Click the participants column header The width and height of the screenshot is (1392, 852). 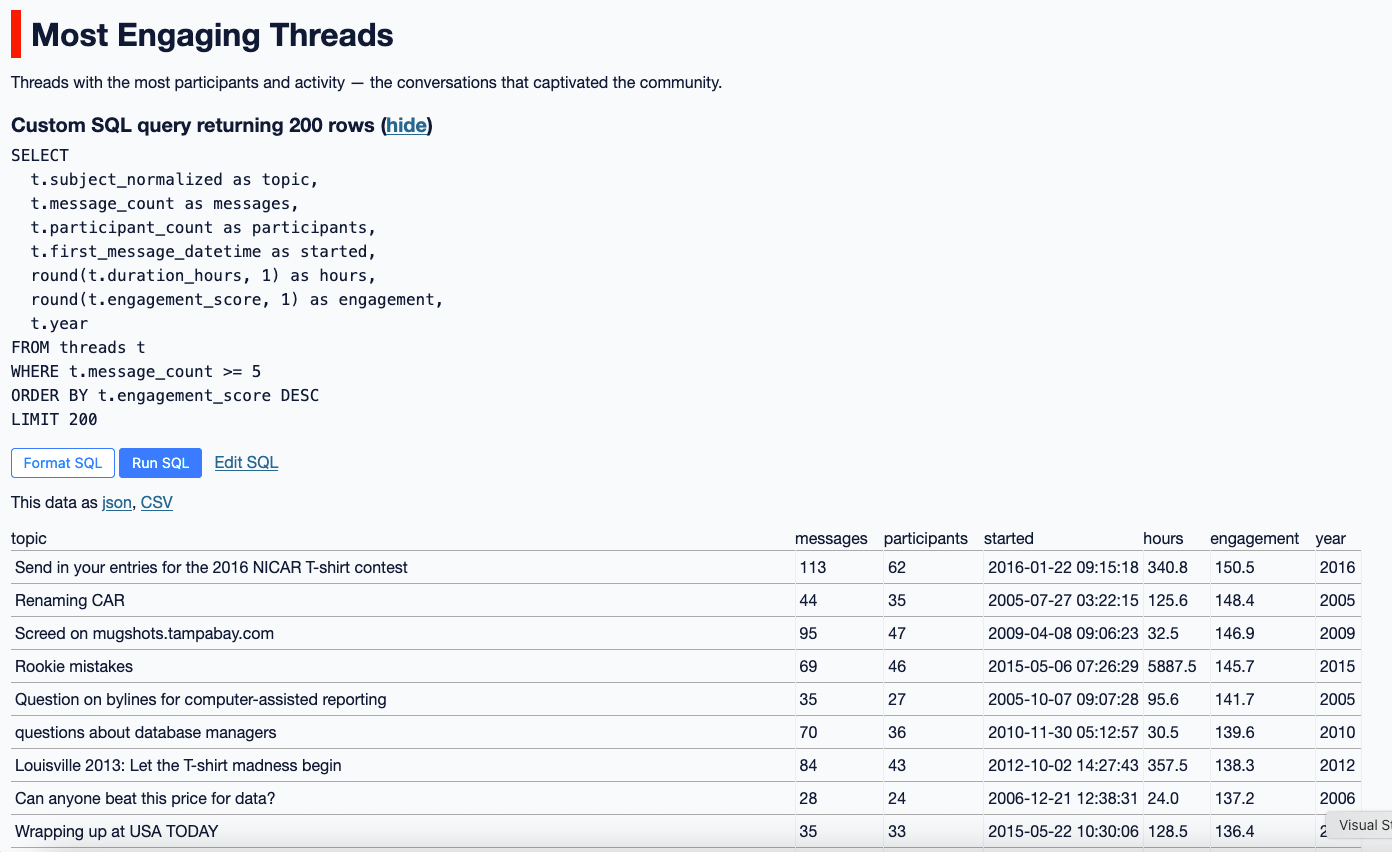click(925, 538)
